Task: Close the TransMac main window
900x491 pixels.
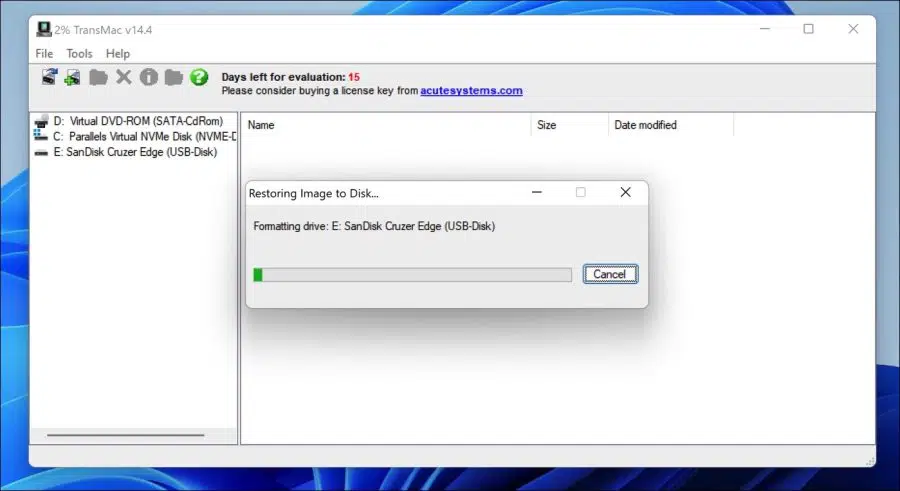Action: pos(854,29)
